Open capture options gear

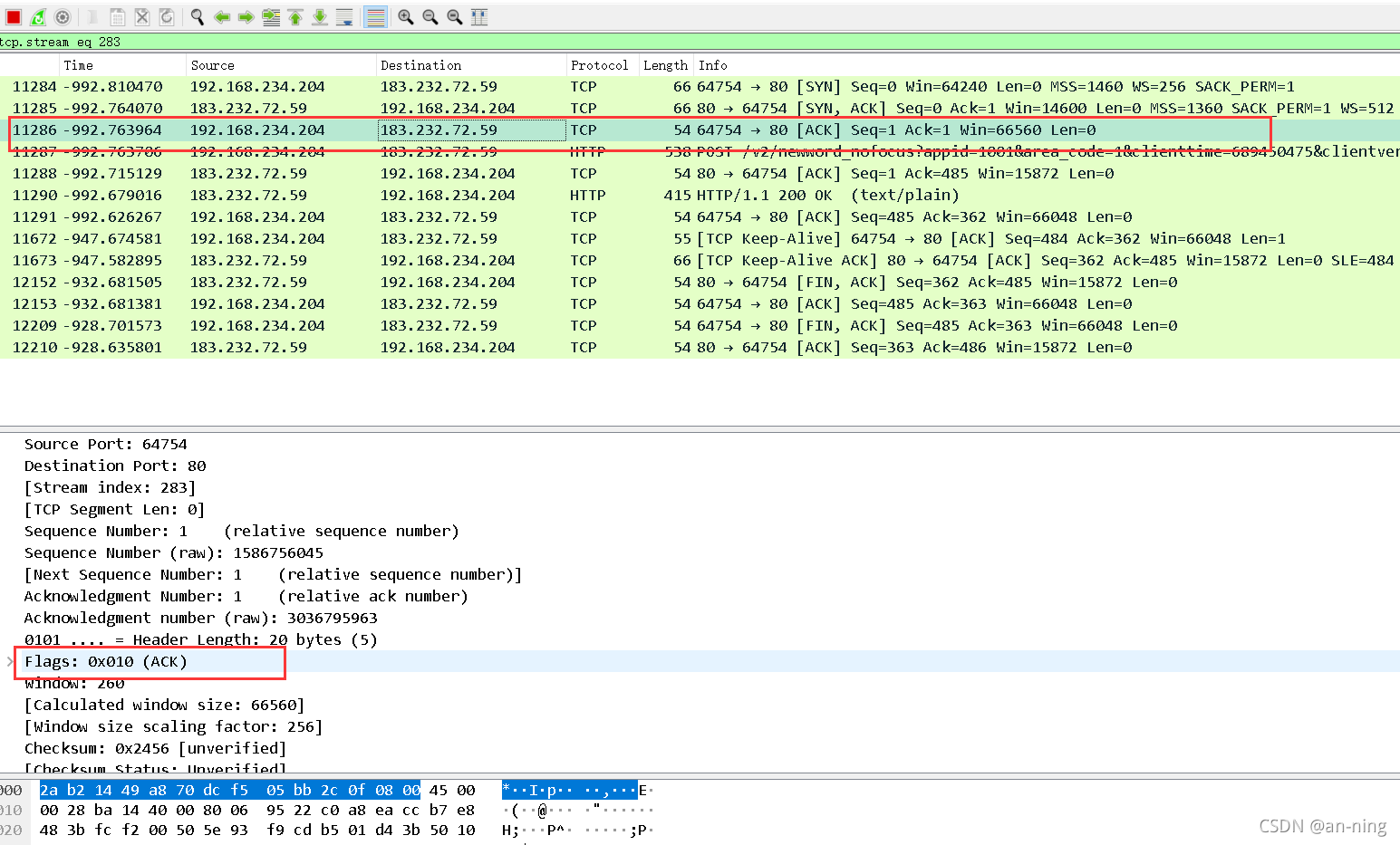[x=63, y=17]
